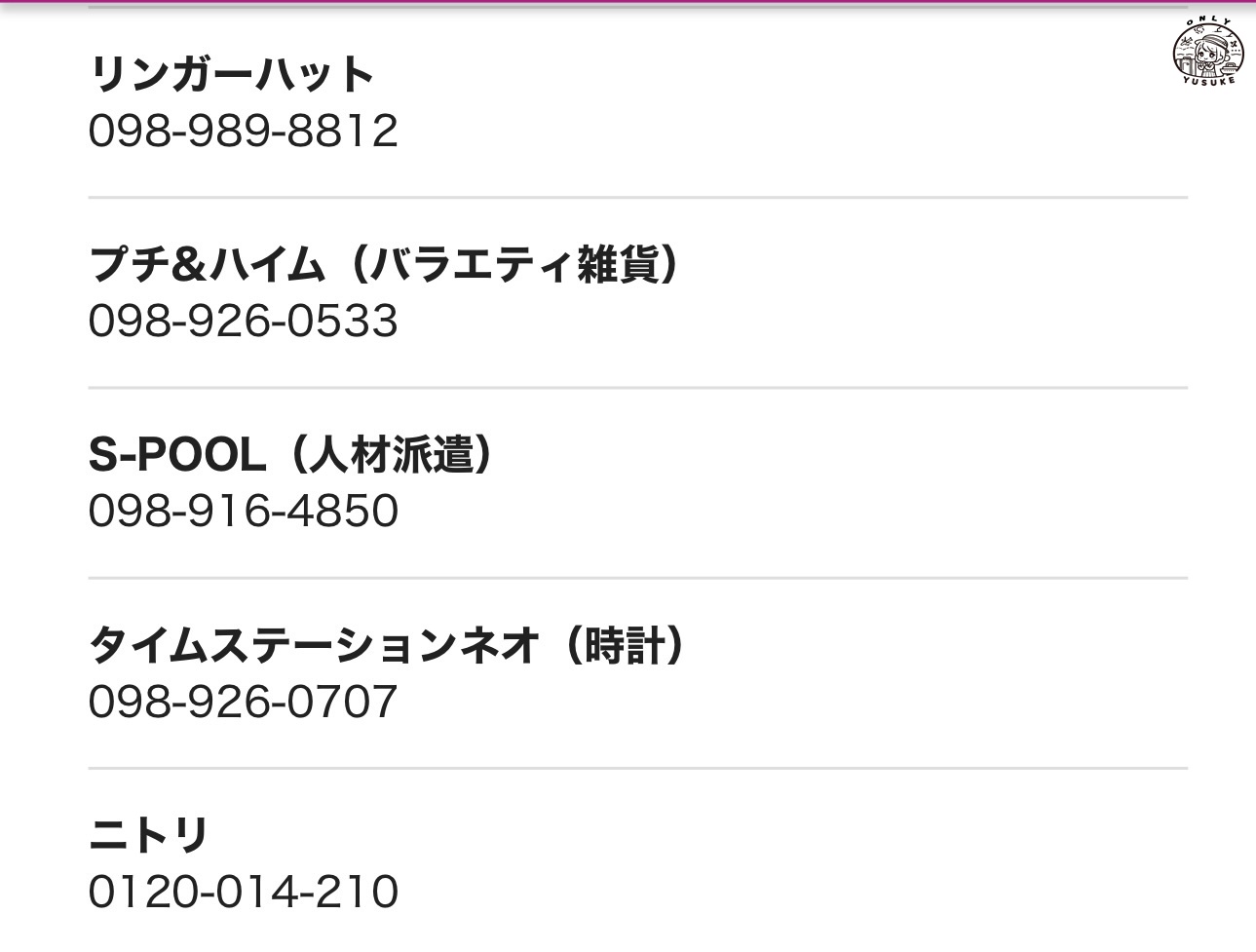Image resolution: width=1256 pixels, height=952 pixels.
Task: Dial the 098-916-4850 number
Action: (x=244, y=512)
